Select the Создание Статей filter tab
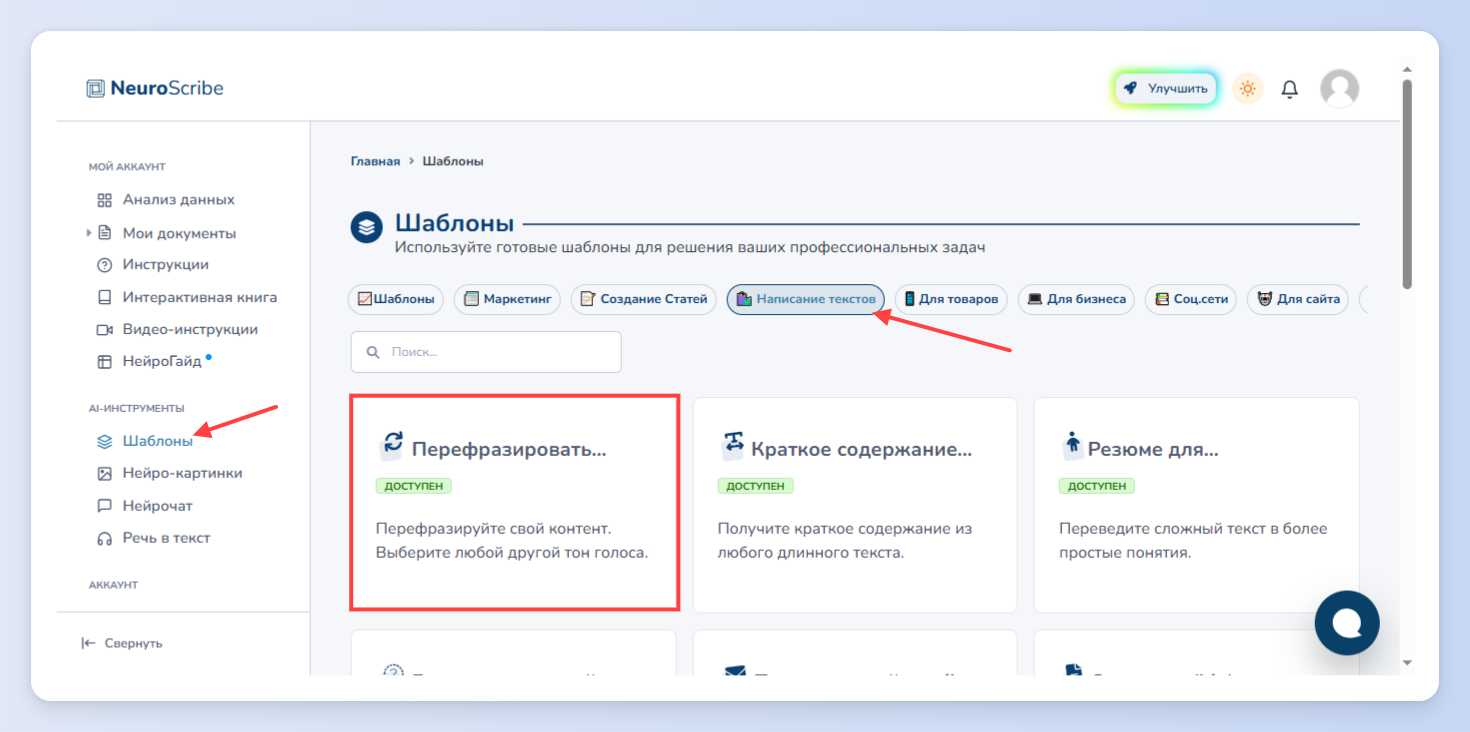 pos(644,299)
